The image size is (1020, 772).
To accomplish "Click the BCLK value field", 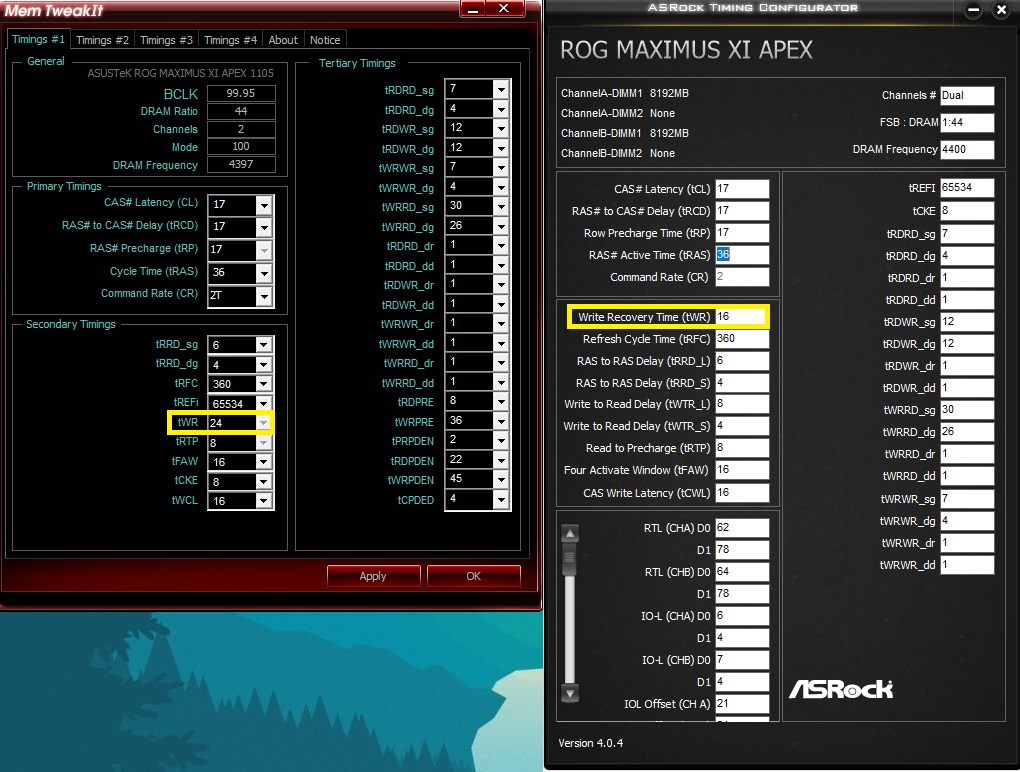I will point(241,93).
